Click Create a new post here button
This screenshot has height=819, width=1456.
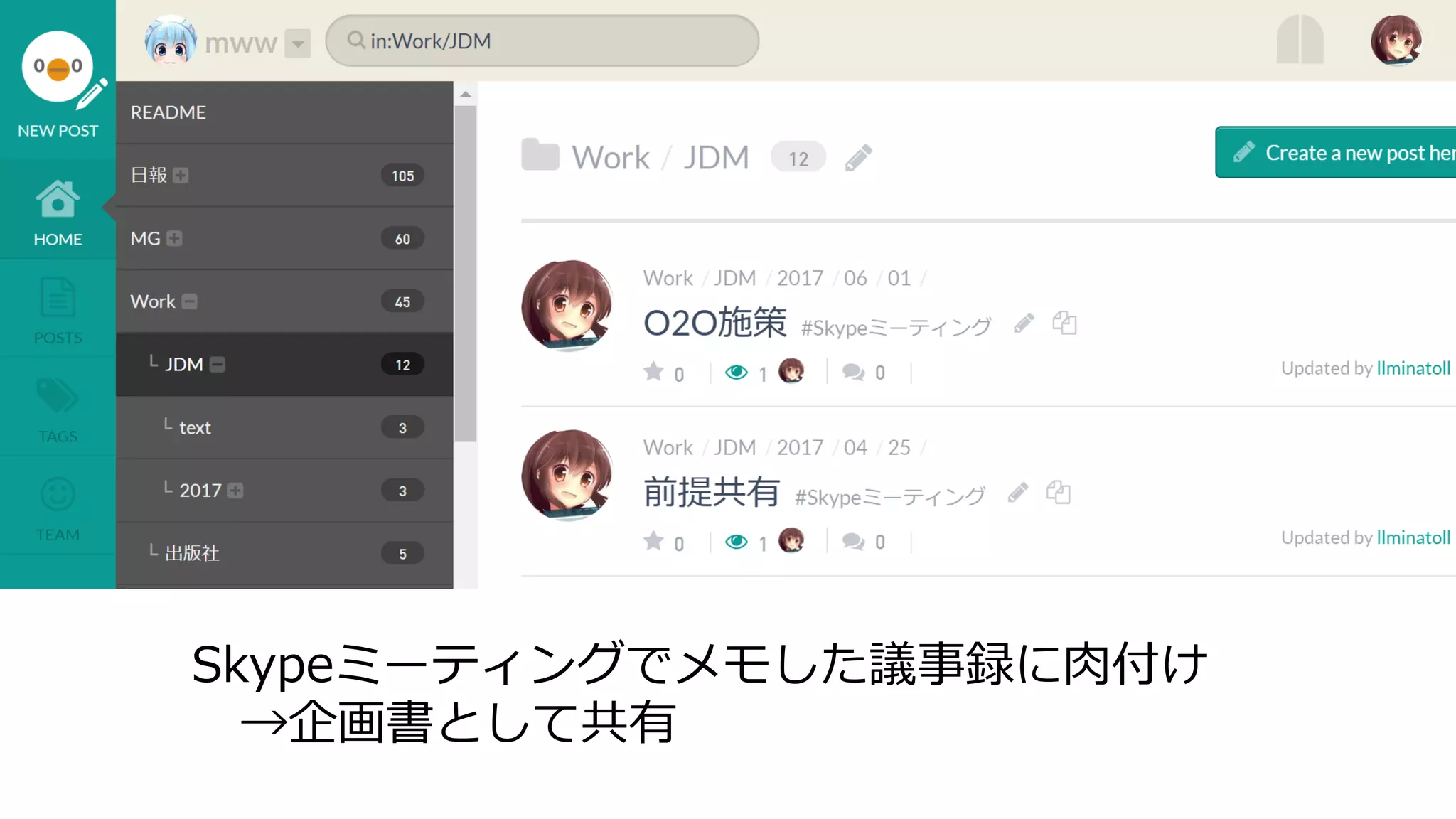click(1337, 152)
